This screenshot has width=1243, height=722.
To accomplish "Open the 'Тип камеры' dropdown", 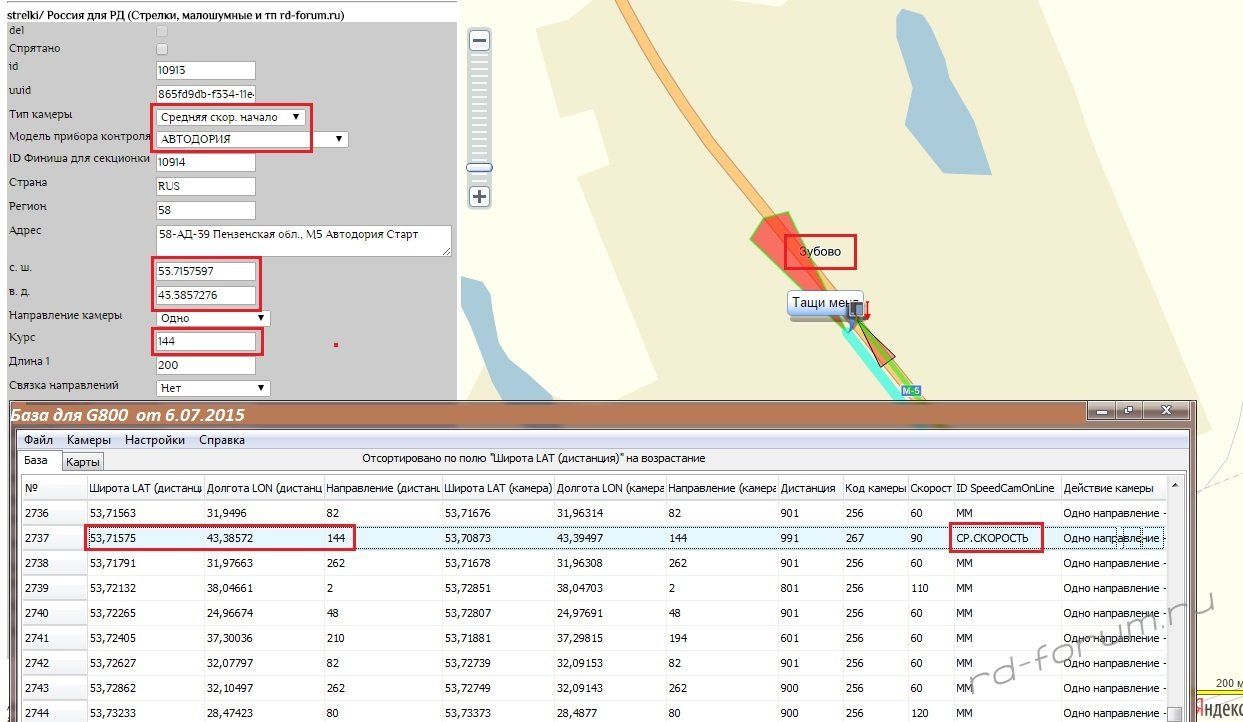I will pos(230,117).
